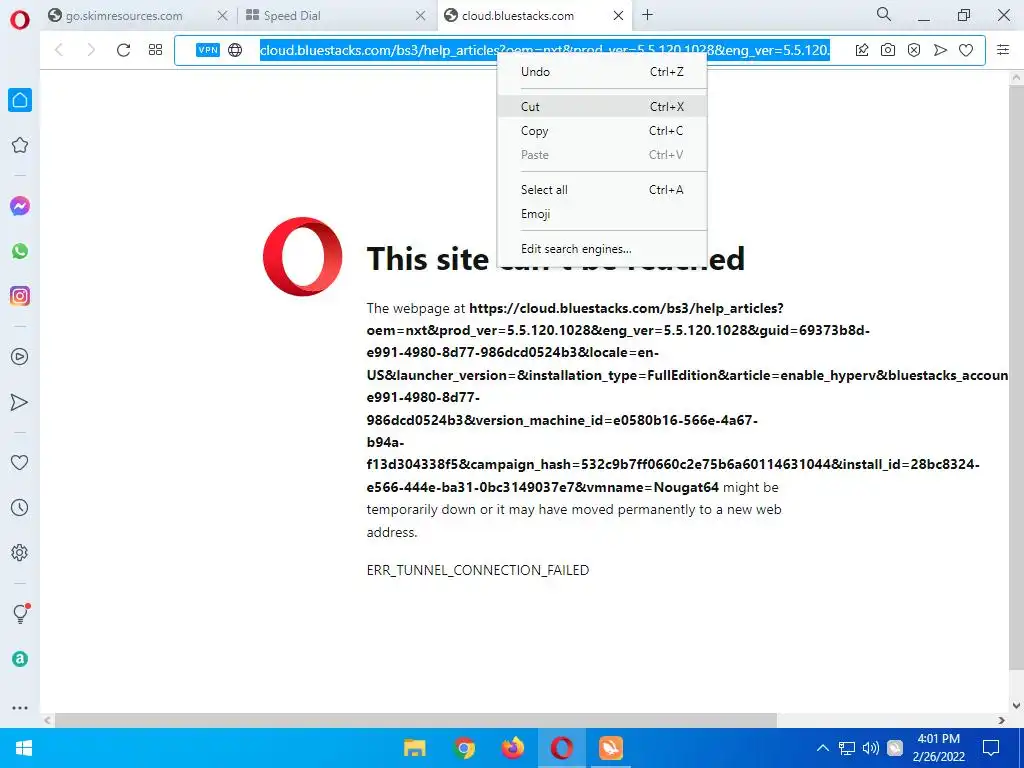Image resolution: width=1024 pixels, height=768 pixels.
Task: Open Bookmarks star in sidebar
Action: click(20, 145)
